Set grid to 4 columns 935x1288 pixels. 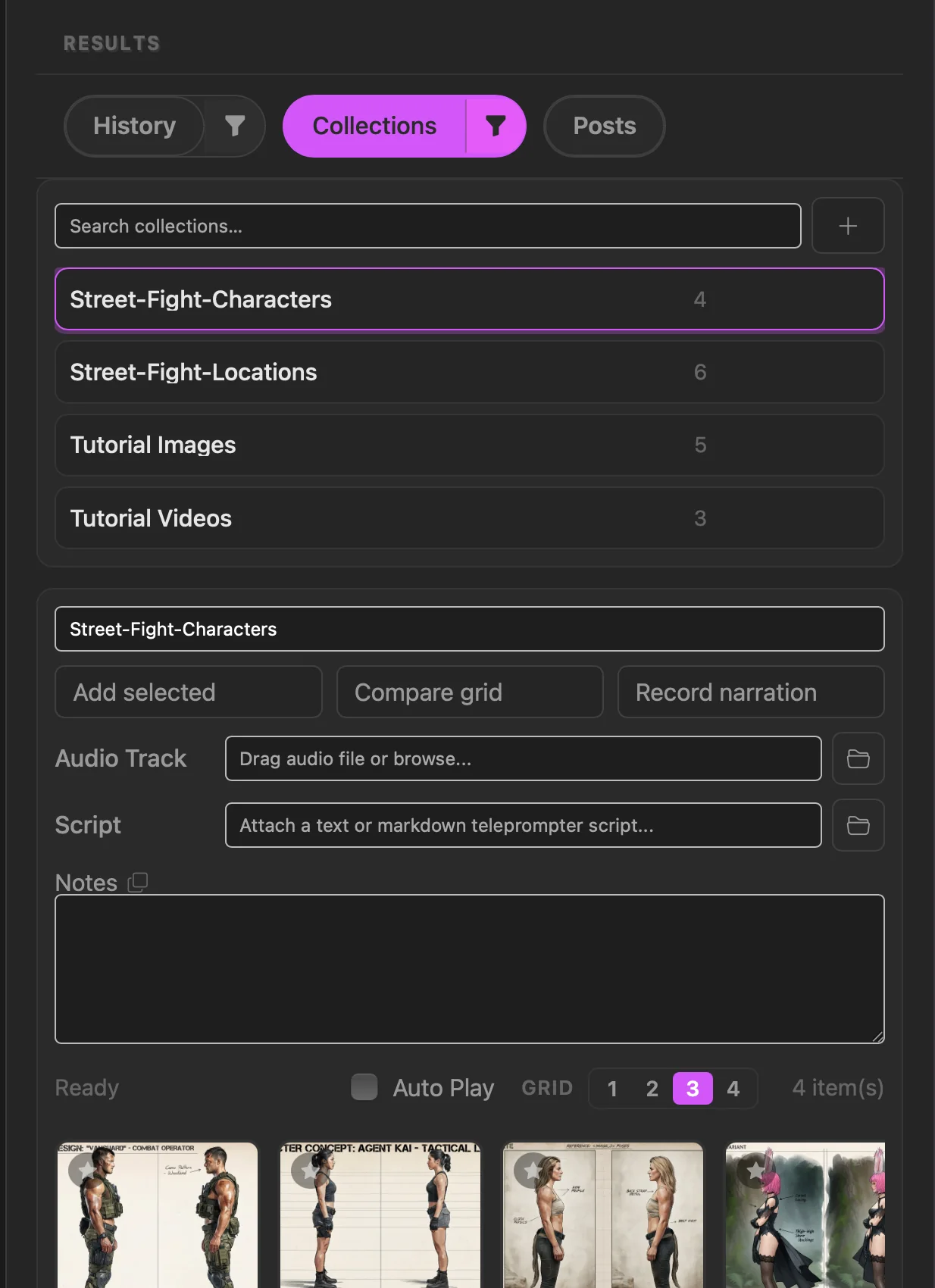(x=733, y=1089)
